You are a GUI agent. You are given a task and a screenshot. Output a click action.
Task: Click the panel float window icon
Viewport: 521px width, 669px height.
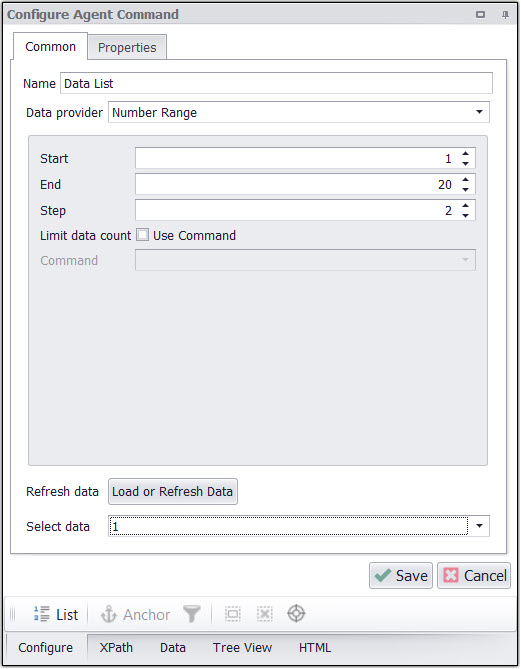(480, 15)
